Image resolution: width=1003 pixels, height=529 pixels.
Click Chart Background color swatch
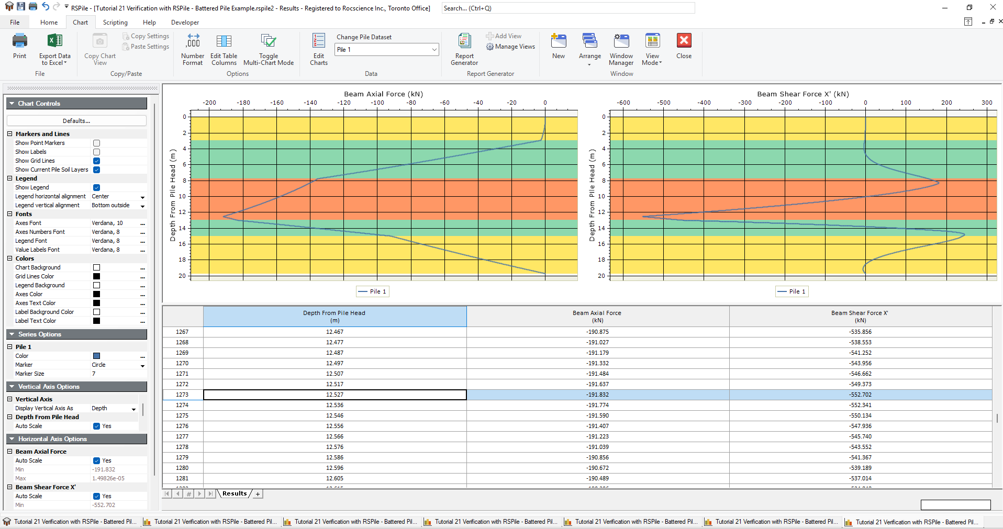97,267
